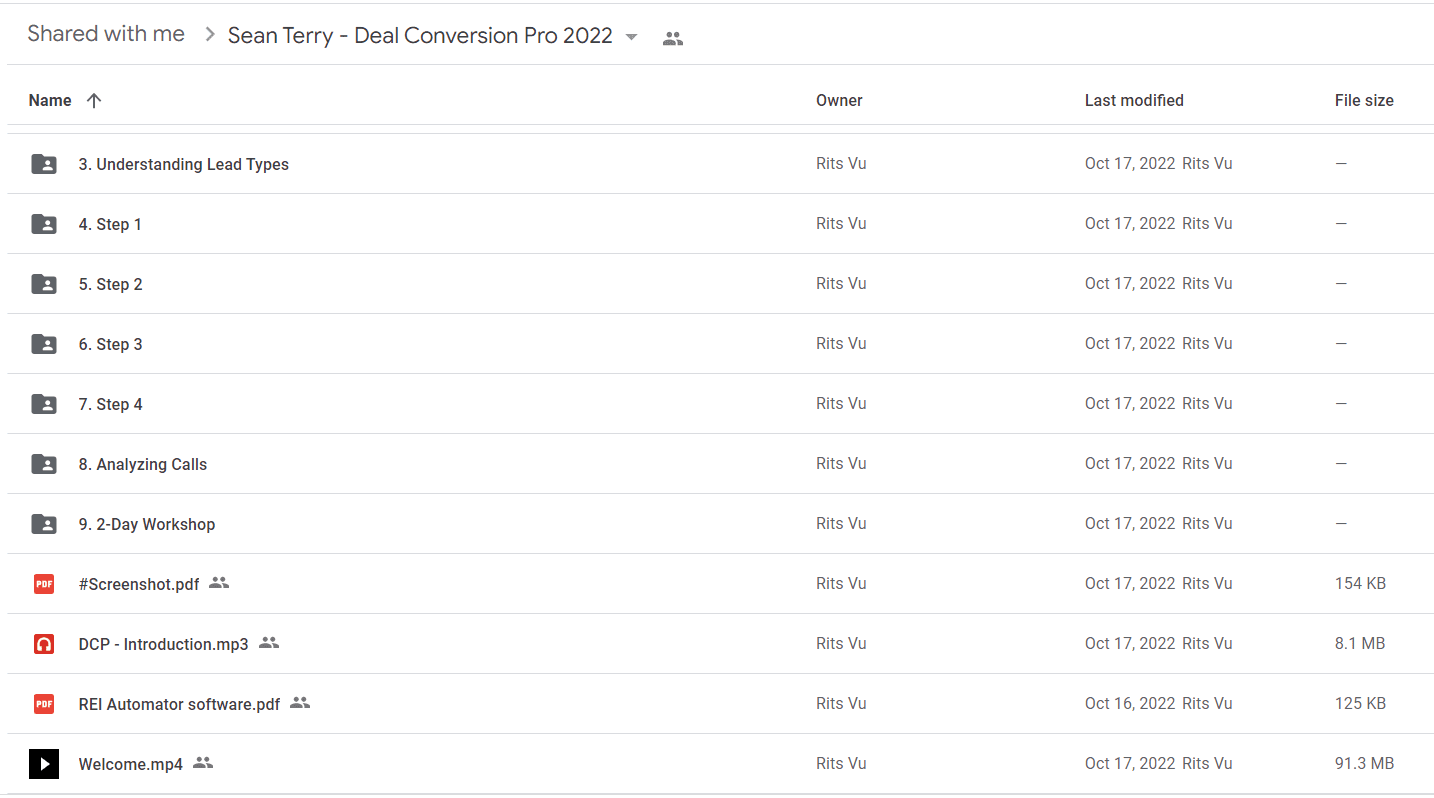
Task: Click the audio headphone icon for DCP - Introduction.mp3
Action: coord(44,644)
